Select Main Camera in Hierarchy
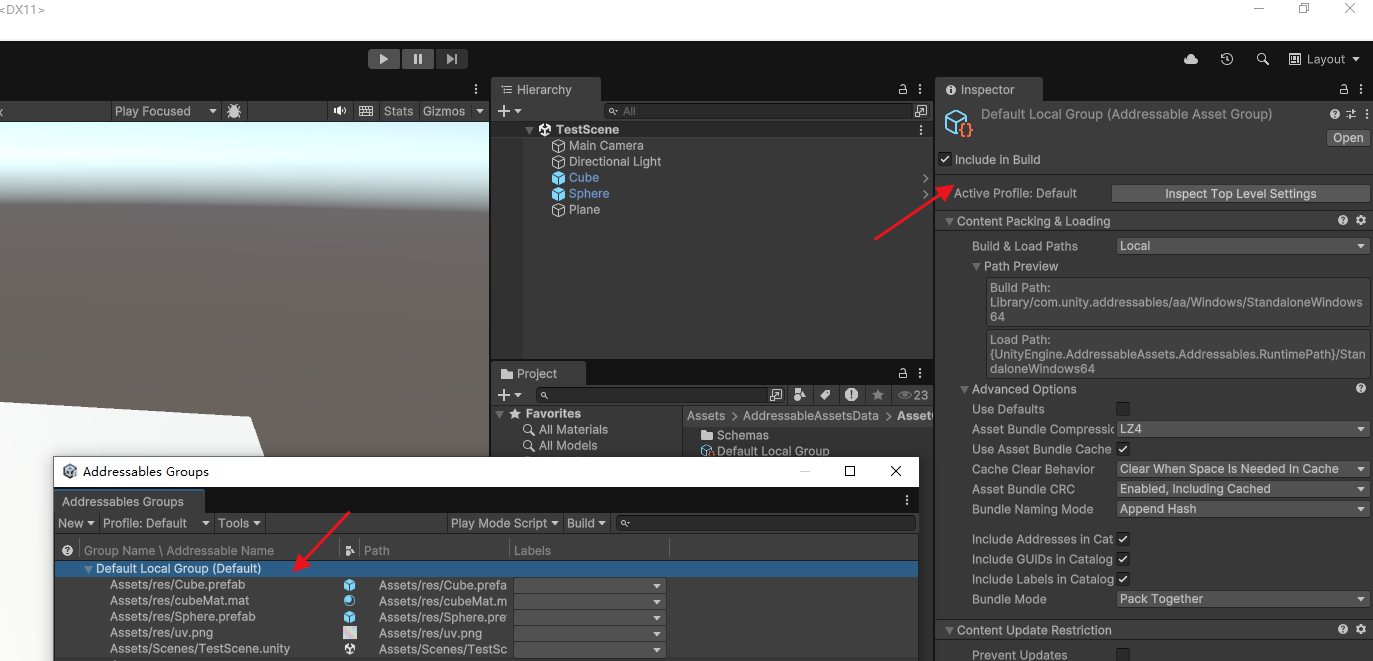The height and width of the screenshot is (661, 1373). click(606, 145)
